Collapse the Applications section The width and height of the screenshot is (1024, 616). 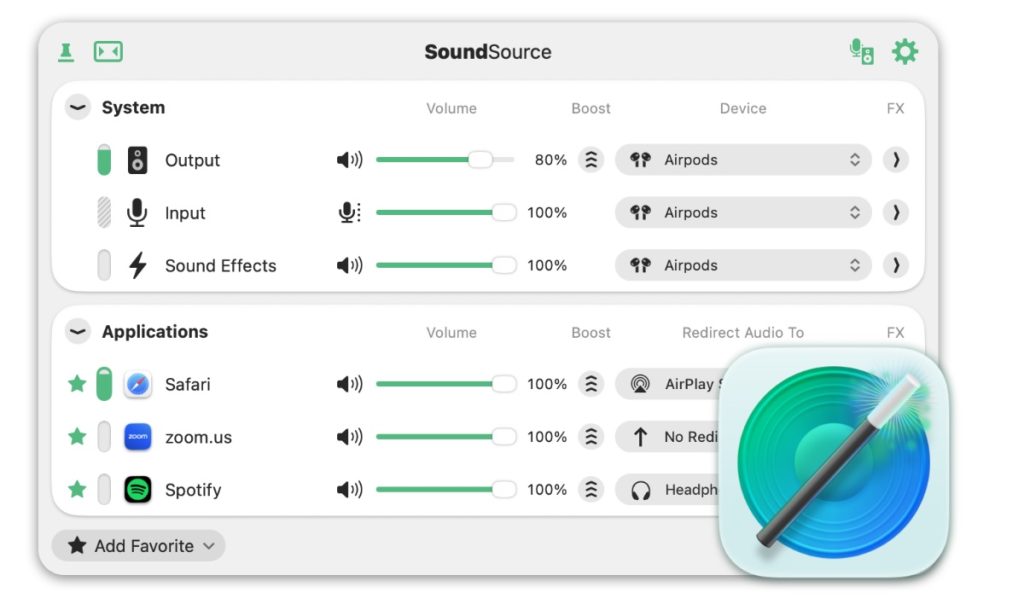pos(78,332)
